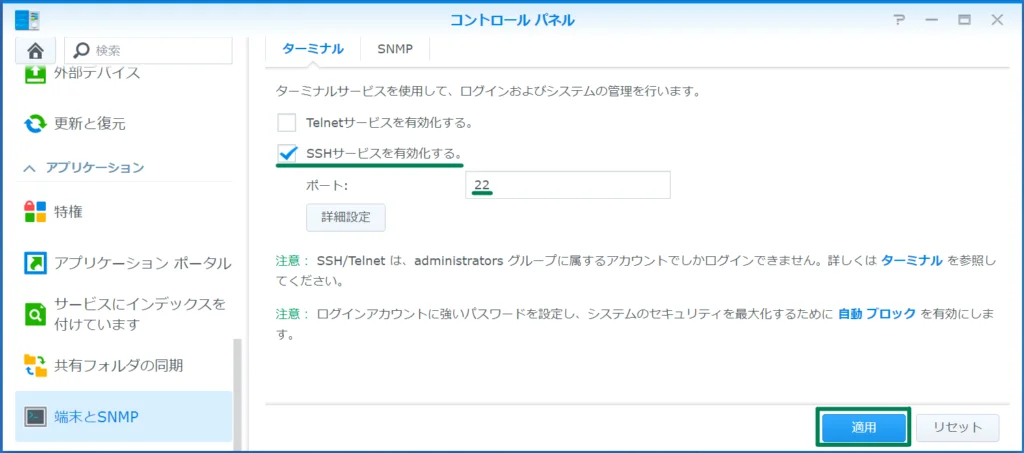The height and width of the screenshot is (453, 1024).
Task: Open Update and Restore (更新と復元) icon
Action: [35, 124]
